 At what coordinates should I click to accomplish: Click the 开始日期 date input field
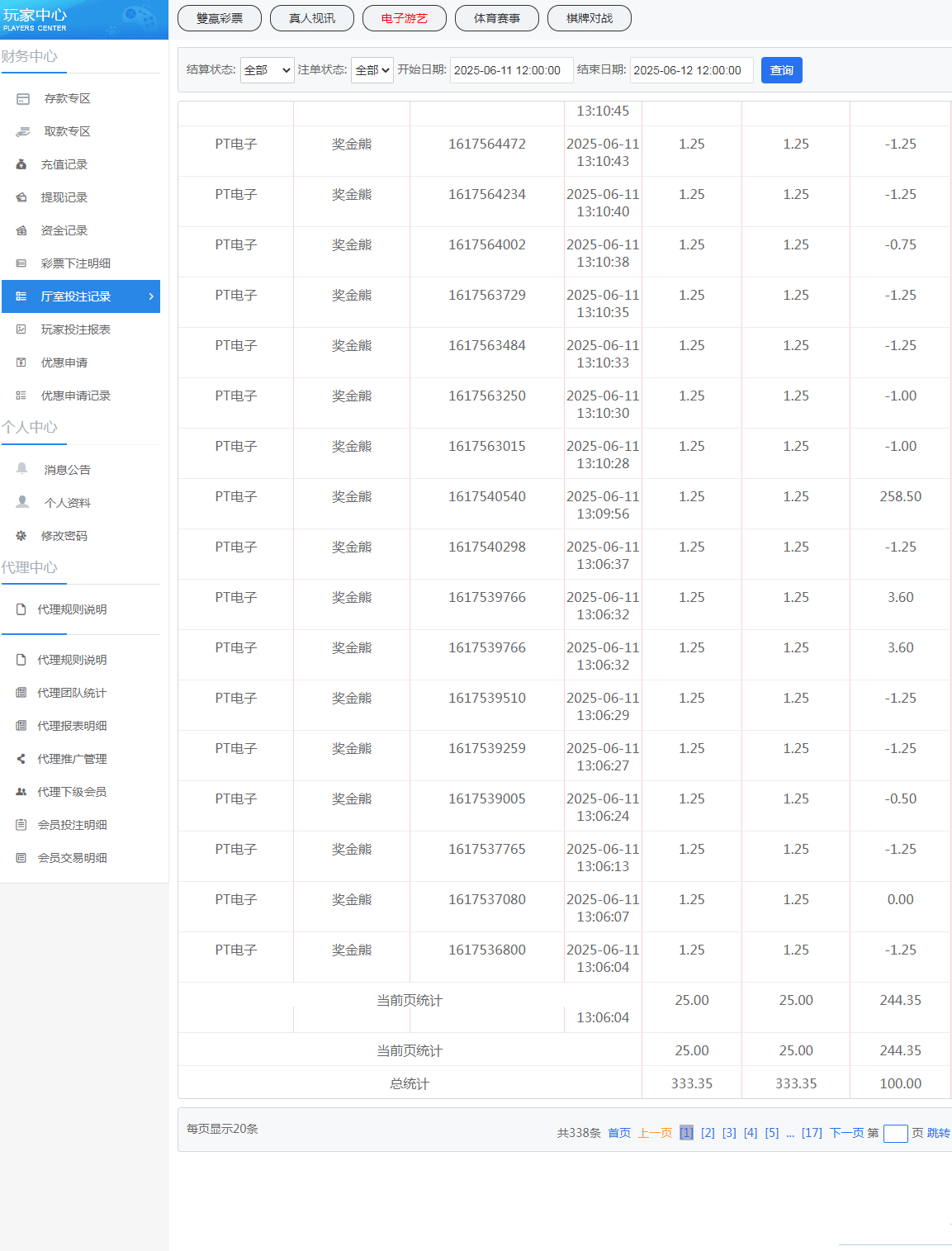pyautogui.click(x=511, y=70)
